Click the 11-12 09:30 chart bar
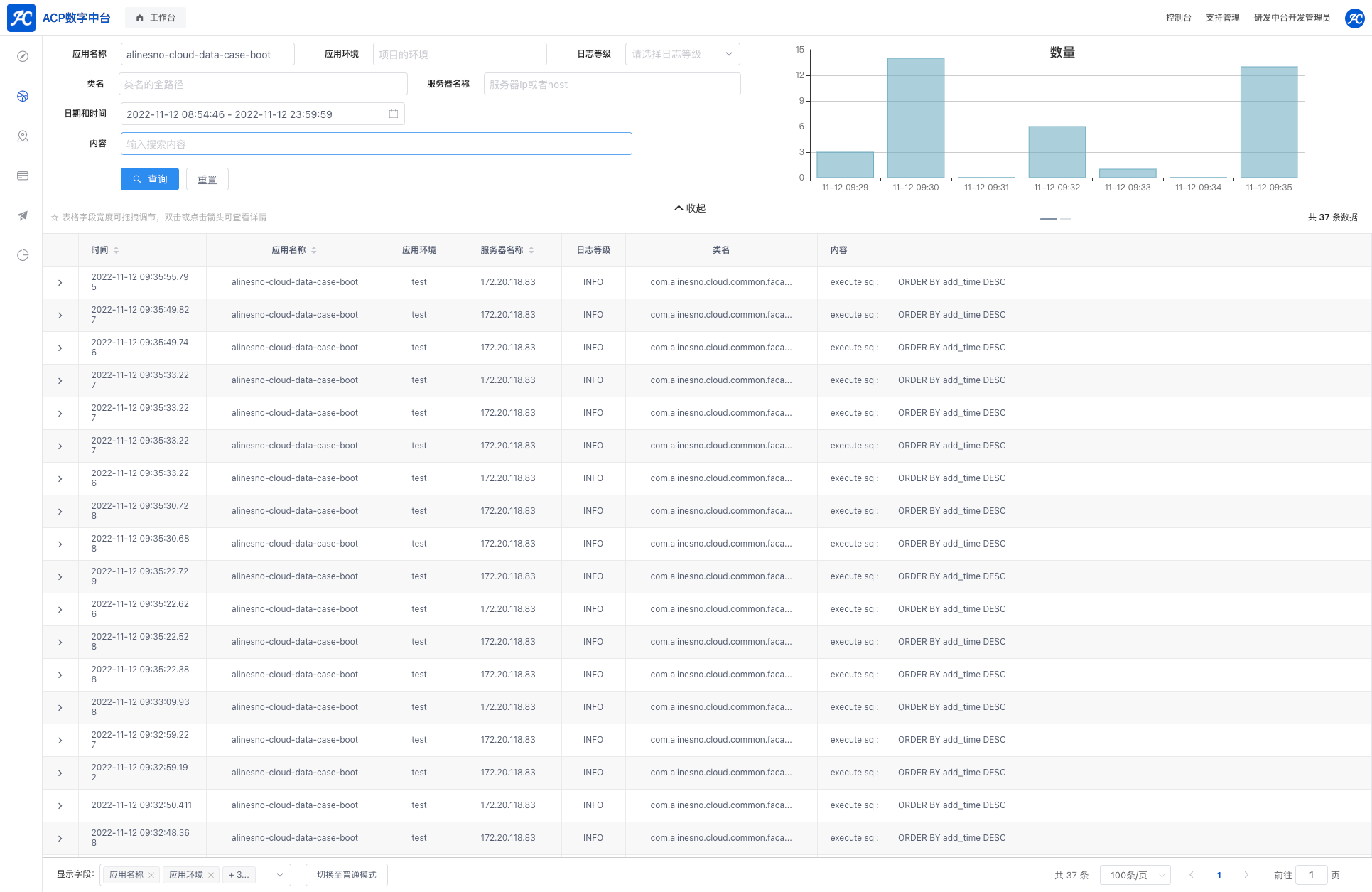Viewport: 1372px width, 892px height. coord(915,118)
